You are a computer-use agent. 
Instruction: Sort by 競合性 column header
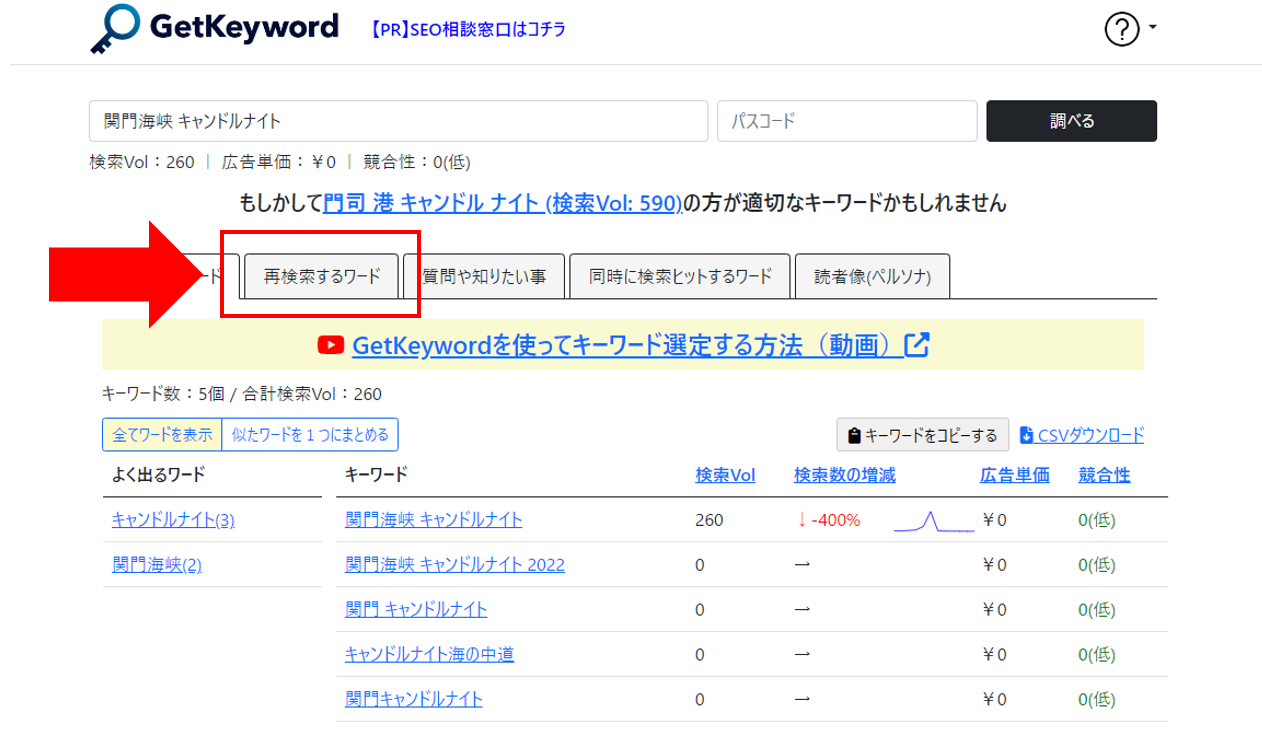click(x=1104, y=475)
